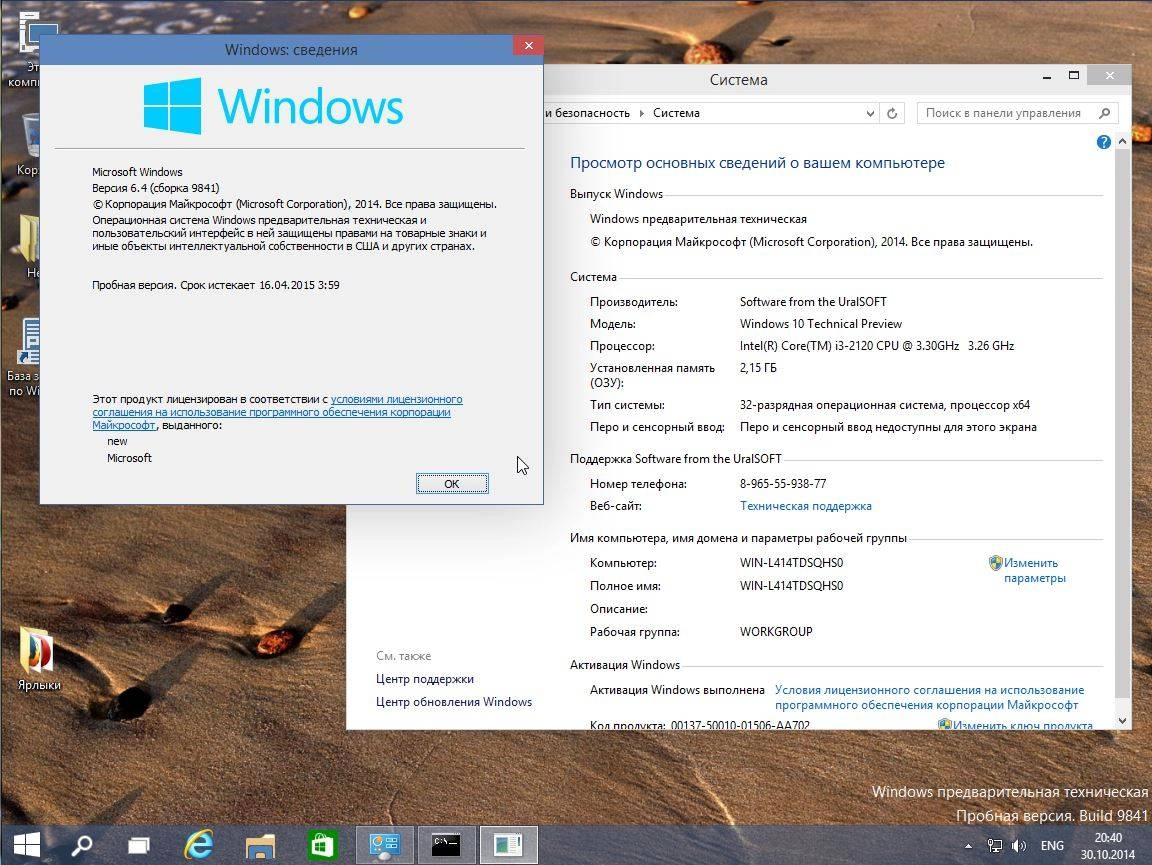Select 'Software from the UralSOFT' manufacturer text

tap(813, 302)
